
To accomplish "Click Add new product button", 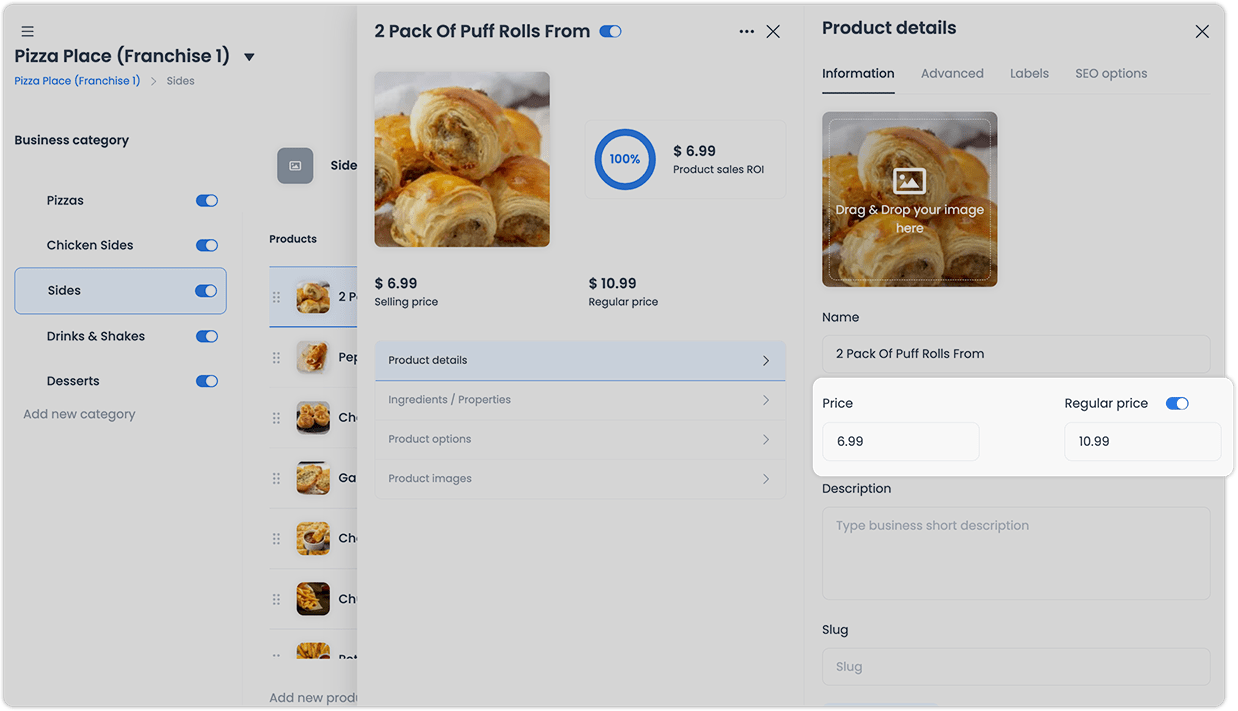I will click(313, 698).
